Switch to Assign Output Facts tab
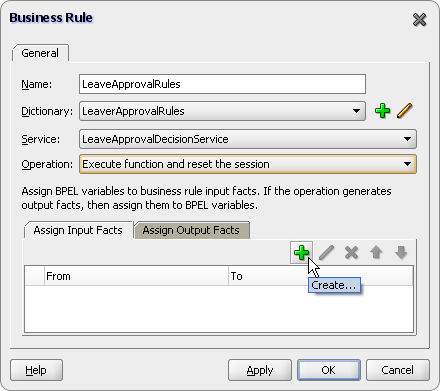Image resolution: width=440 pixels, height=391 pixels. click(x=191, y=230)
